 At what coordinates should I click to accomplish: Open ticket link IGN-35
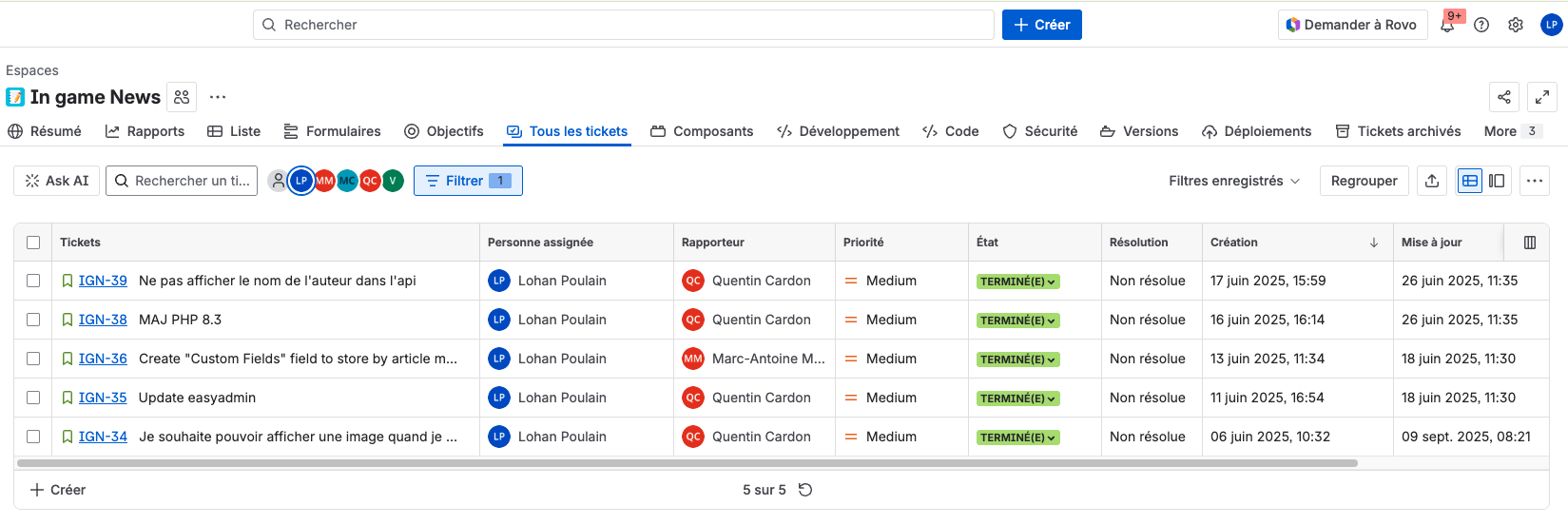coord(103,398)
